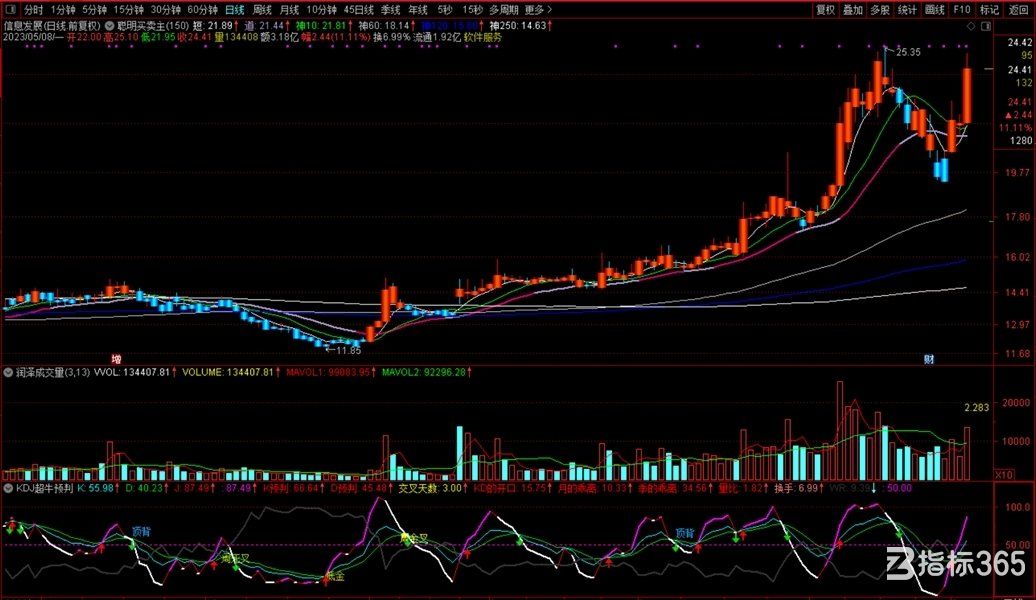Viewport: 1036px width, 600px height.
Task: Switch to the 5秒 period tab
Action: [x=445, y=10]
